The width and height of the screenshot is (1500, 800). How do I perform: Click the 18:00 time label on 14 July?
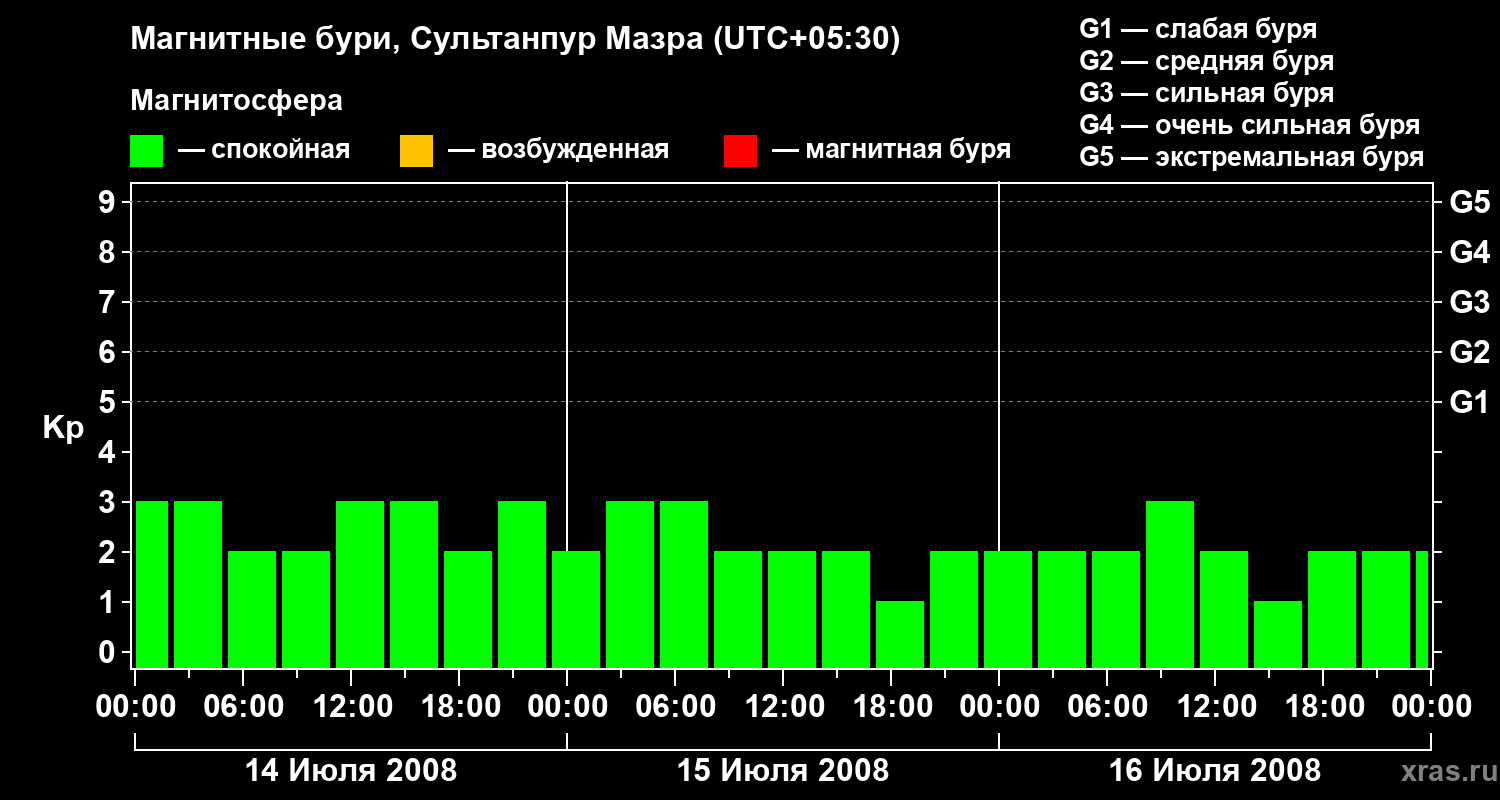coord(459,707)
